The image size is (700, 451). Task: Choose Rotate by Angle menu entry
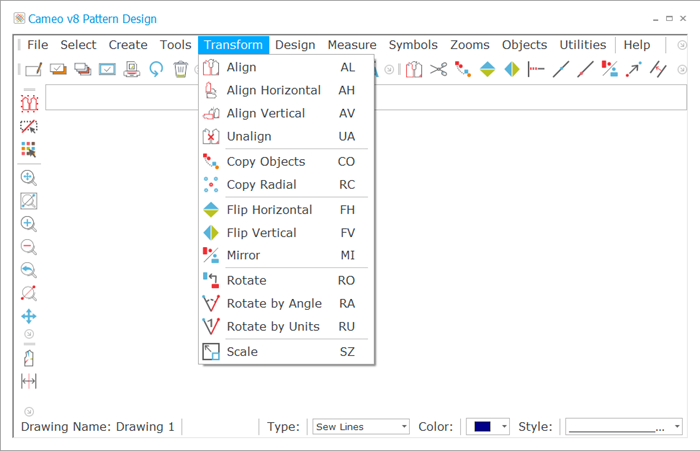(x=286, y=304)
